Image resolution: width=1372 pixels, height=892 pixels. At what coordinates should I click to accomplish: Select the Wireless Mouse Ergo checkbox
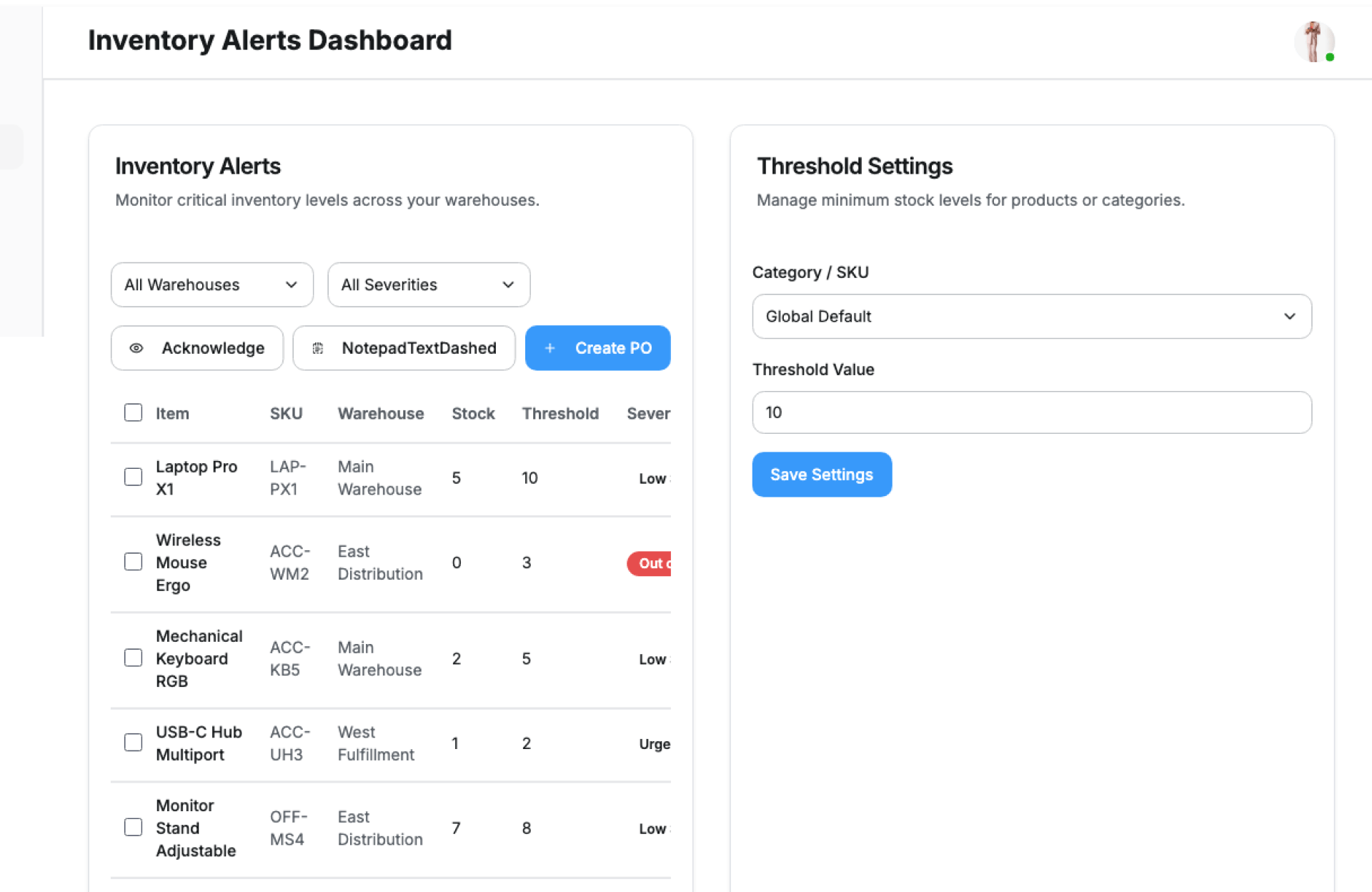click(133, 562)
